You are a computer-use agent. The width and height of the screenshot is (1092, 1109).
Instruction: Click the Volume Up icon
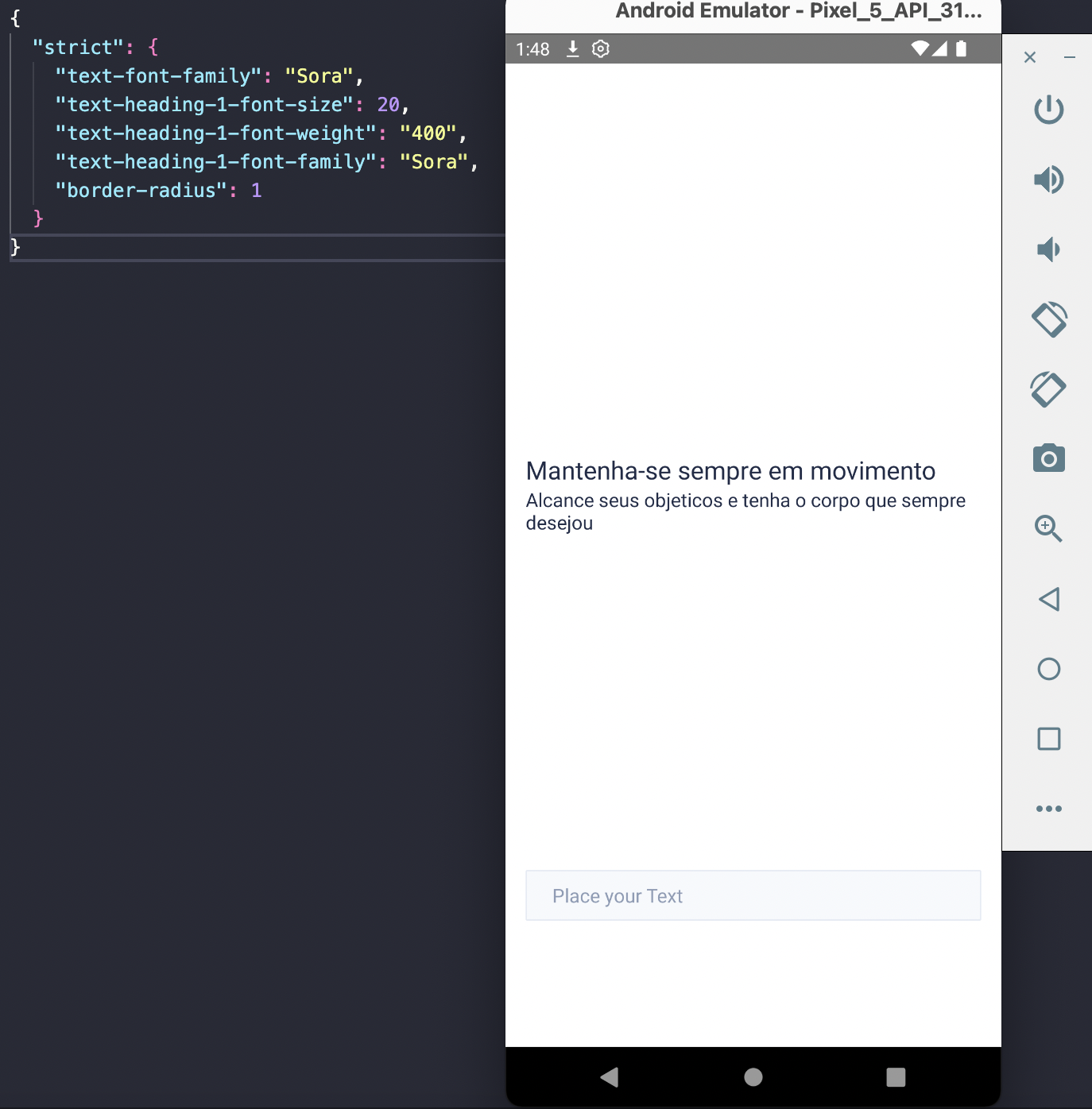[1050, 180]
